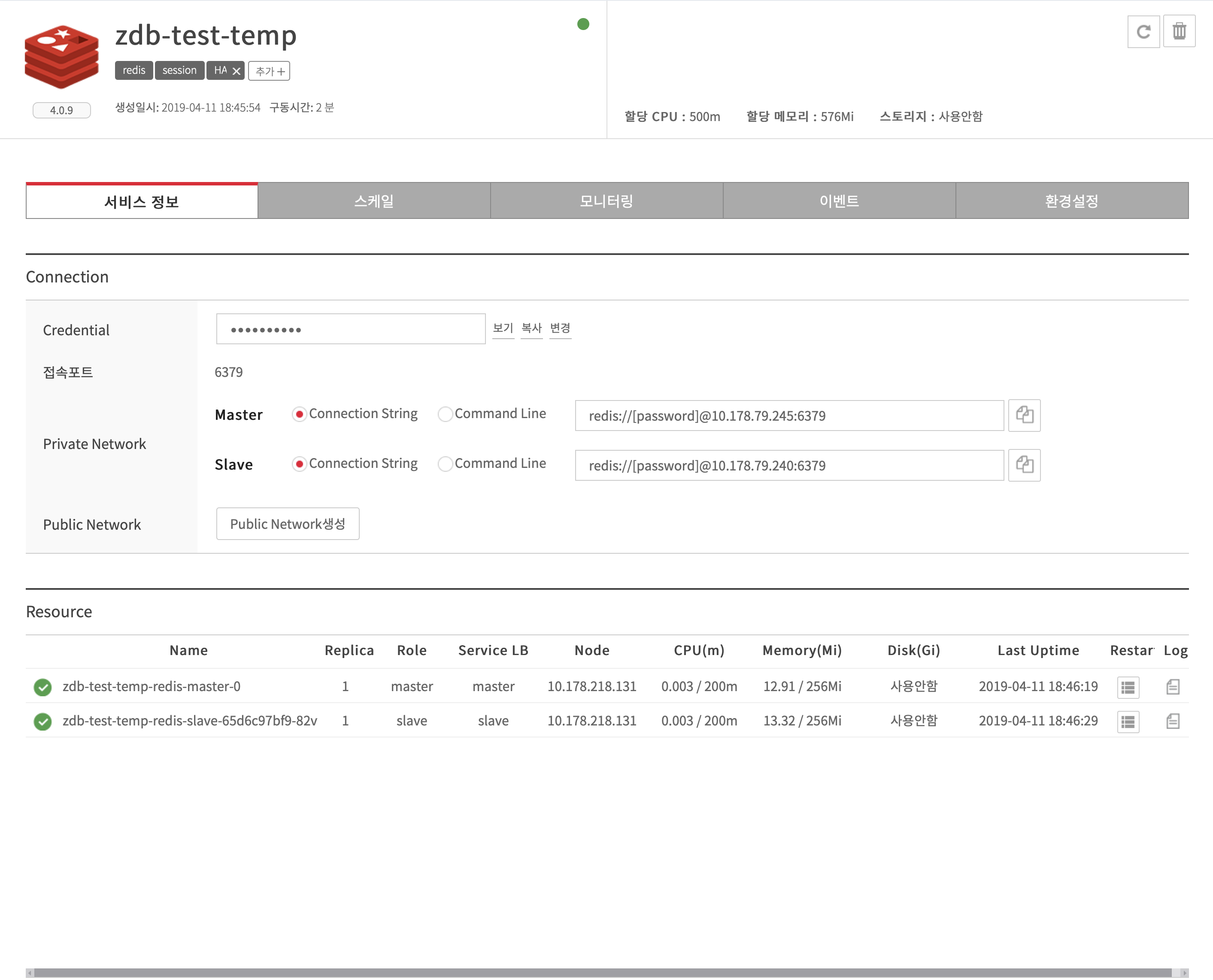The width and height of the screenshot is (1213, 980).
Task: Click the horizontal scrollbar at bottom
Action: [x=602, y=973]
